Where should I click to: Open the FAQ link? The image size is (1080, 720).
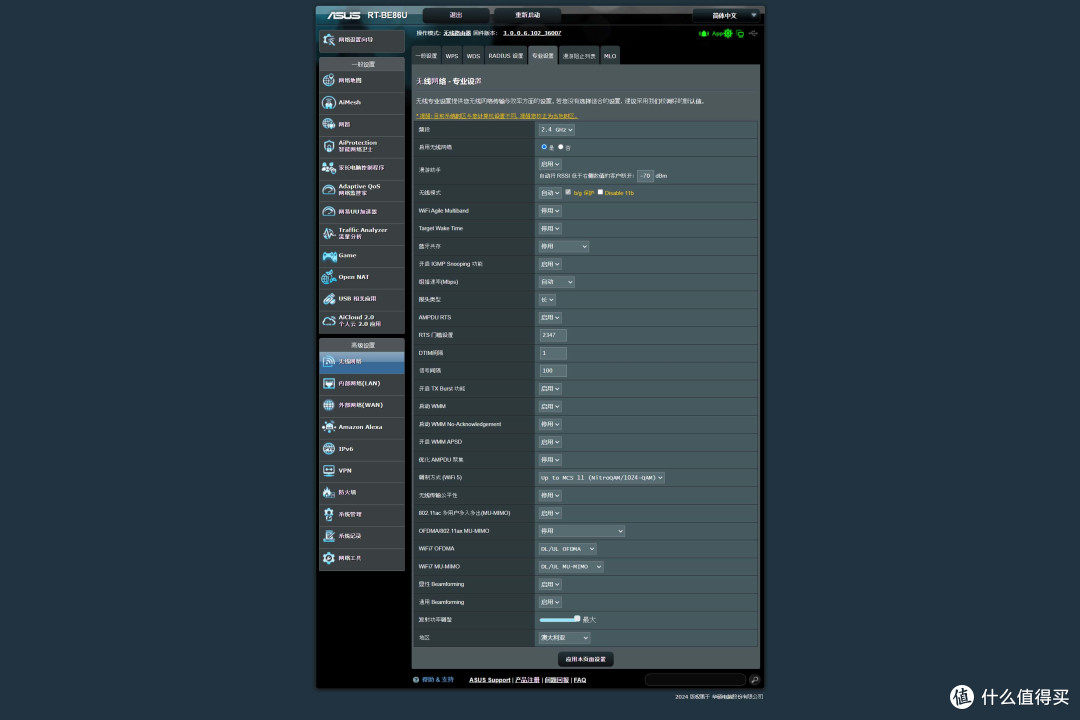click(580, 680)
